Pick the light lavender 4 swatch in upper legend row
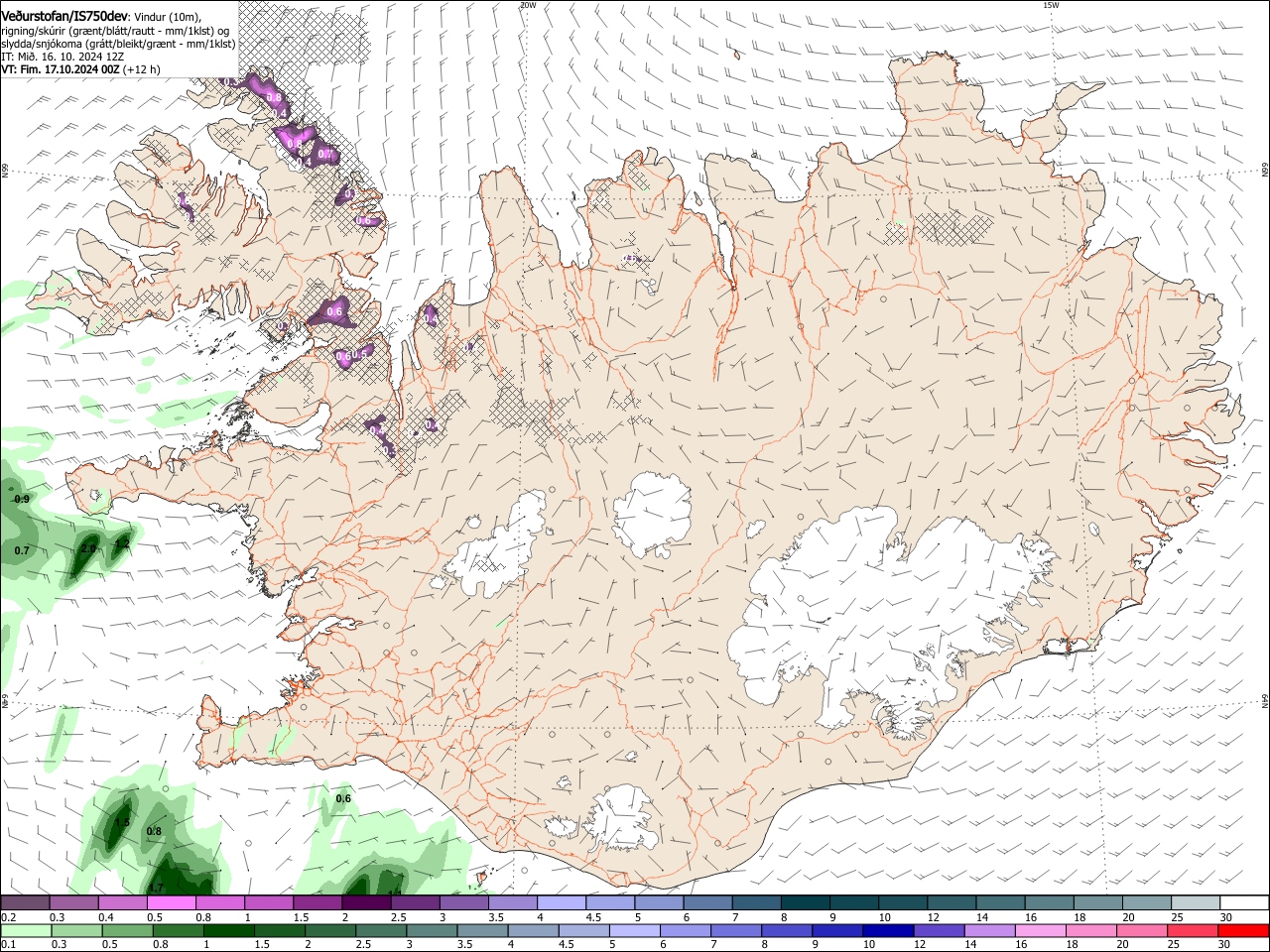Image resolution: width=1270 pixels, height=952 pixels. click(x=560, y=903)
